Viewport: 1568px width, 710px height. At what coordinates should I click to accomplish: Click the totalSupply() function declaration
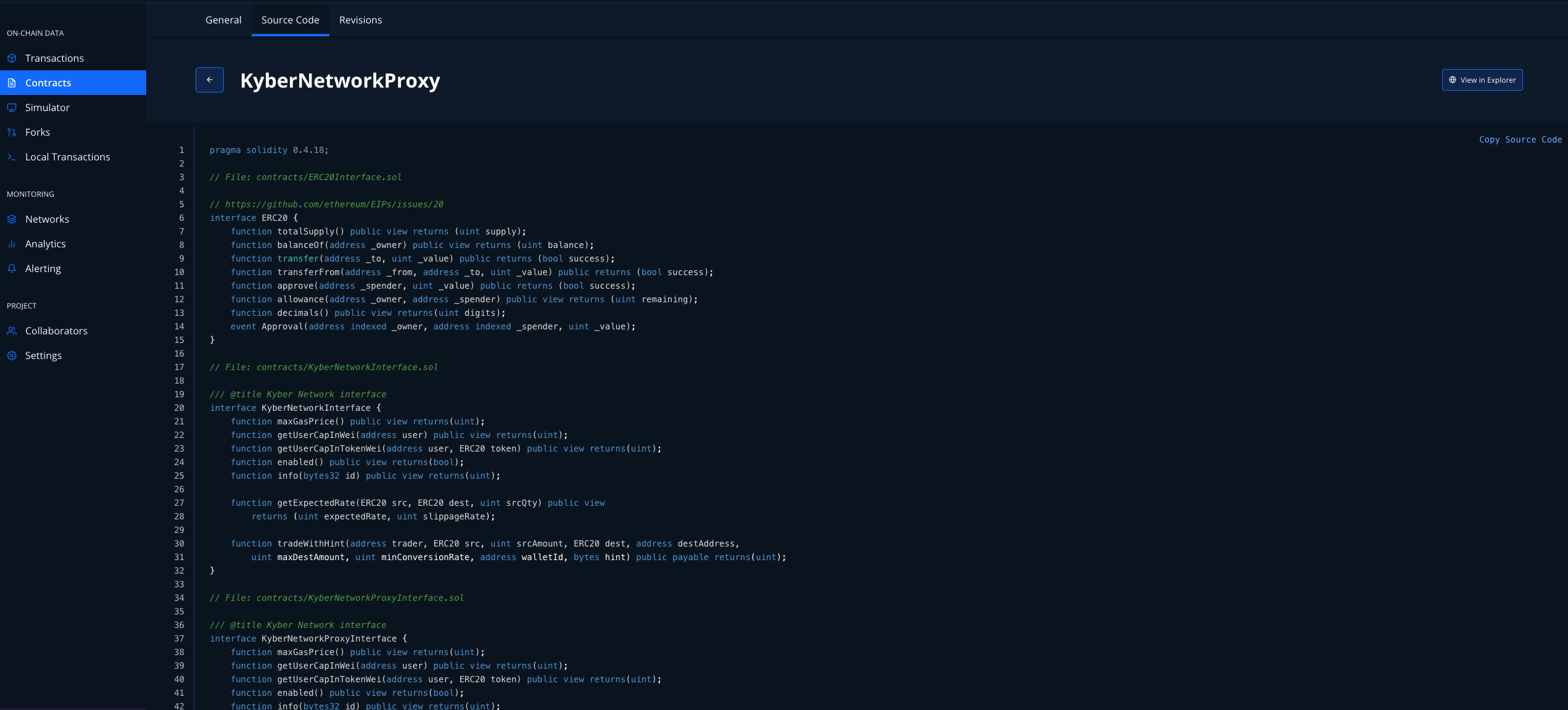tap(378, 231)
